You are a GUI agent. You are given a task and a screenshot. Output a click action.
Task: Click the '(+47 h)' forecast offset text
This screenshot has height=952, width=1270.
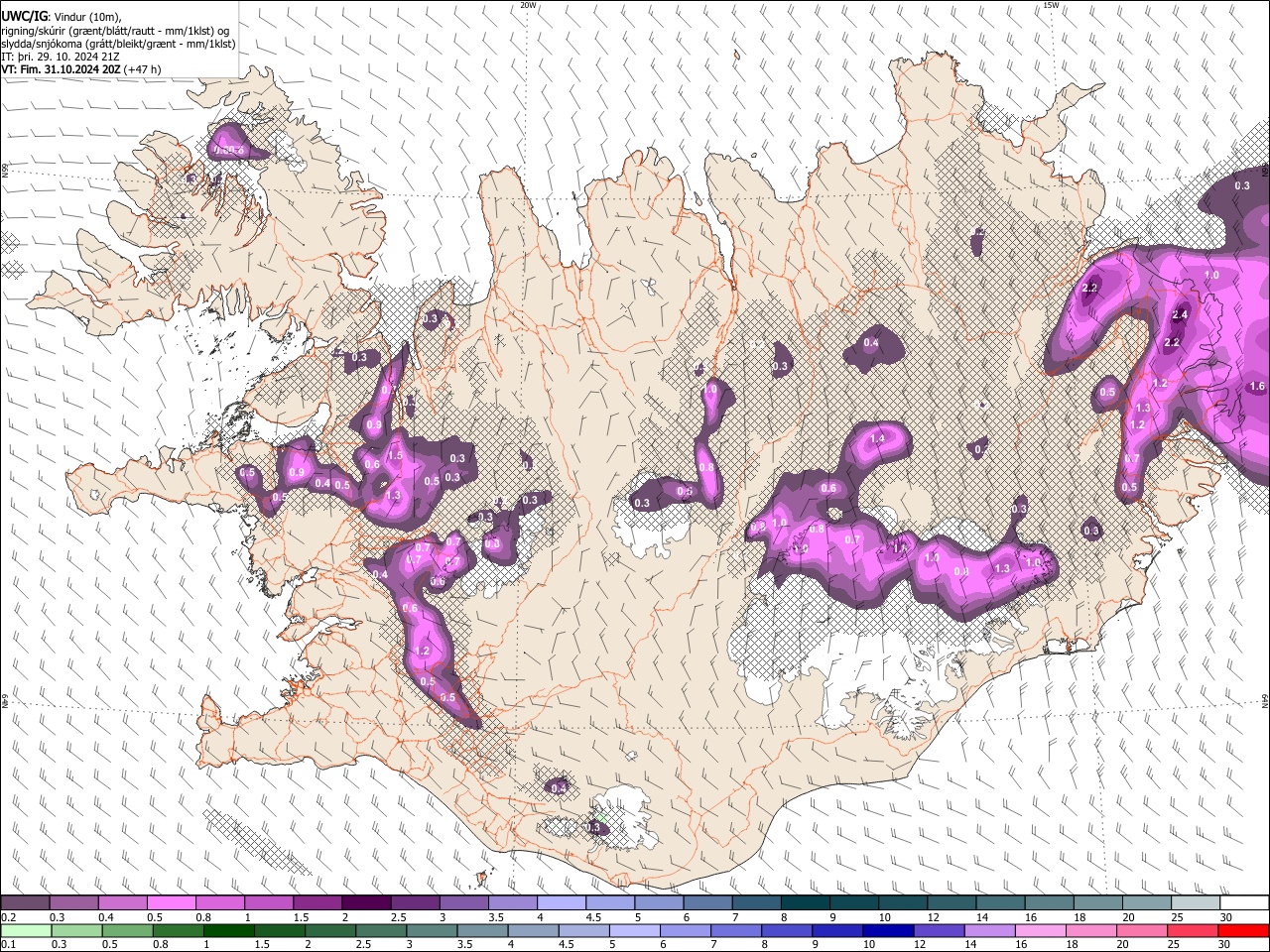(143, 69)
